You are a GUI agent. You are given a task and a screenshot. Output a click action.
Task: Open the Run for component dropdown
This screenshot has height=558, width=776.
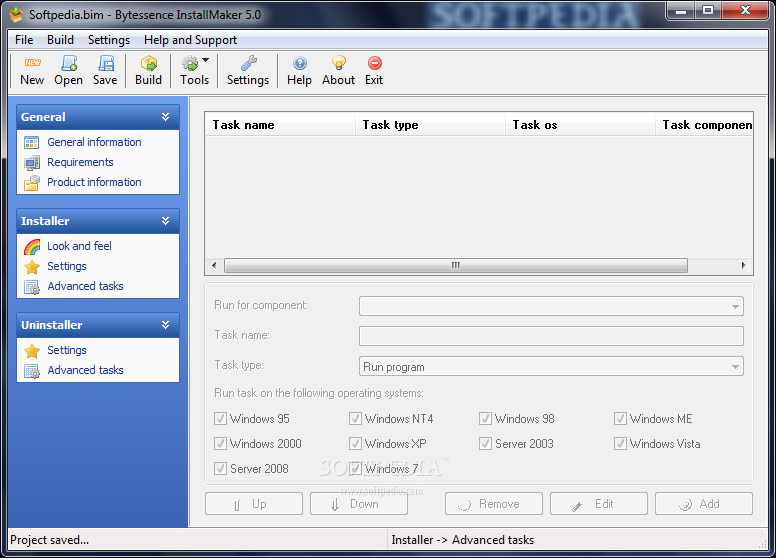tap(551, 306)
